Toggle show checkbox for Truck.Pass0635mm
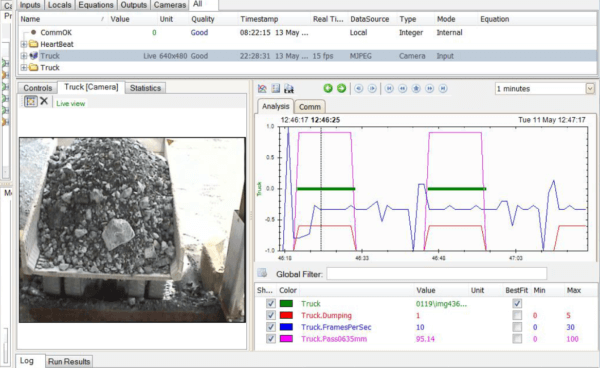The height and width of the screenshot is (368, 600). click(271, 339)
